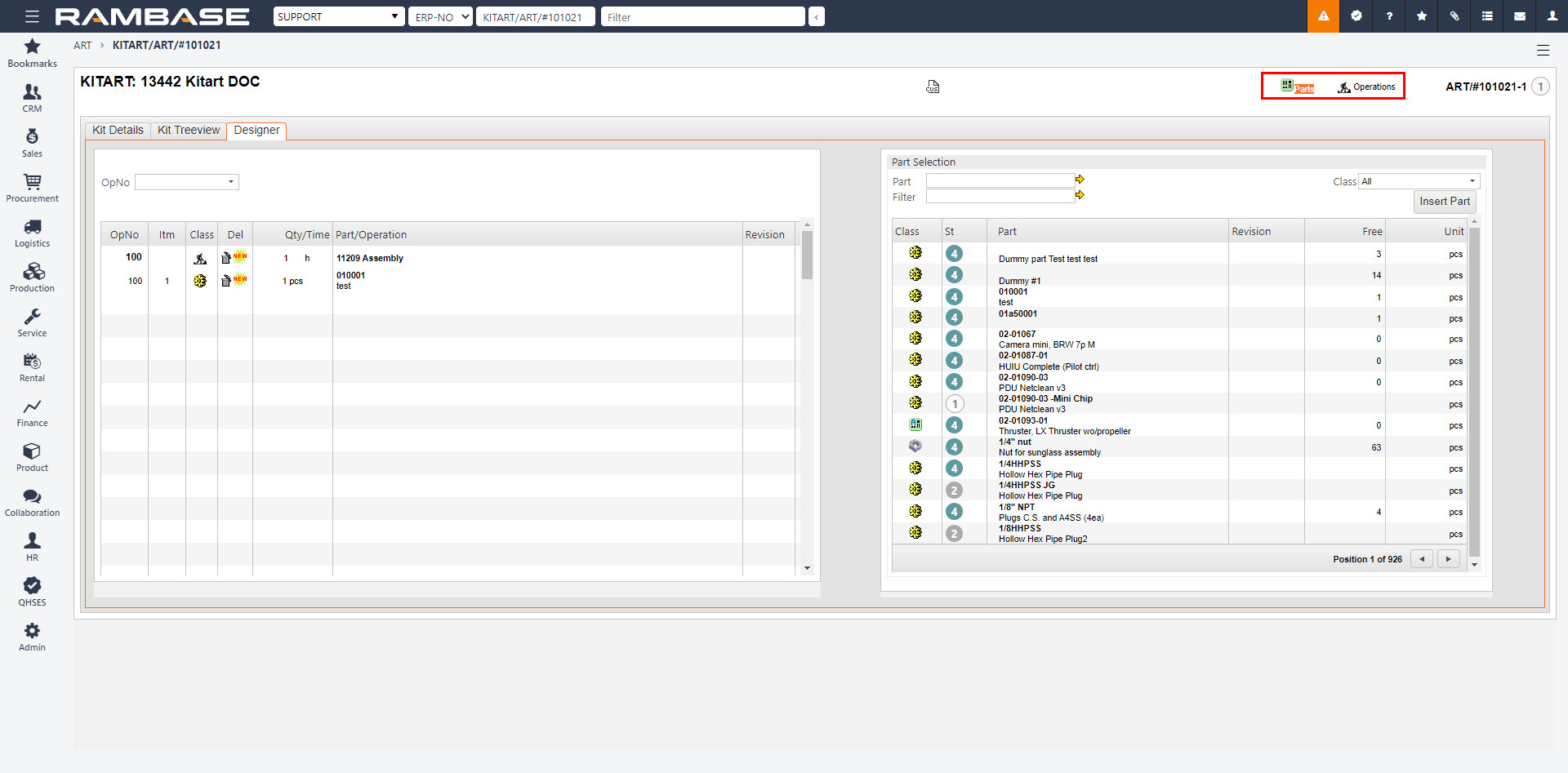
Task: Delete the 11209 Assembly operation row
Action: [226, 258]
